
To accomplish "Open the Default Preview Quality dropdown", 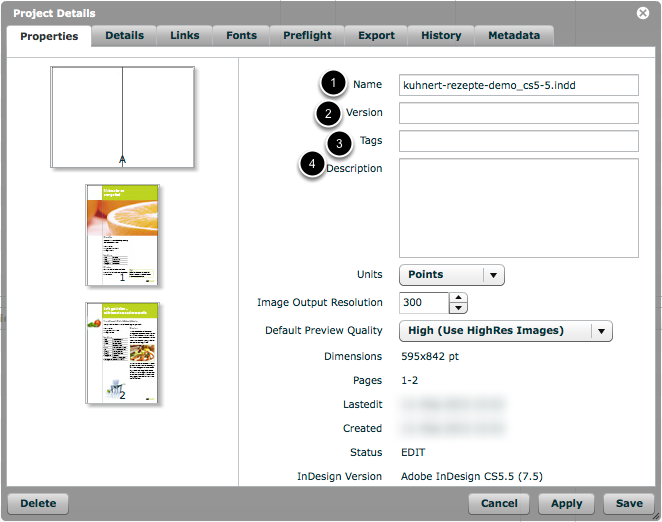I will coord(505,331).
